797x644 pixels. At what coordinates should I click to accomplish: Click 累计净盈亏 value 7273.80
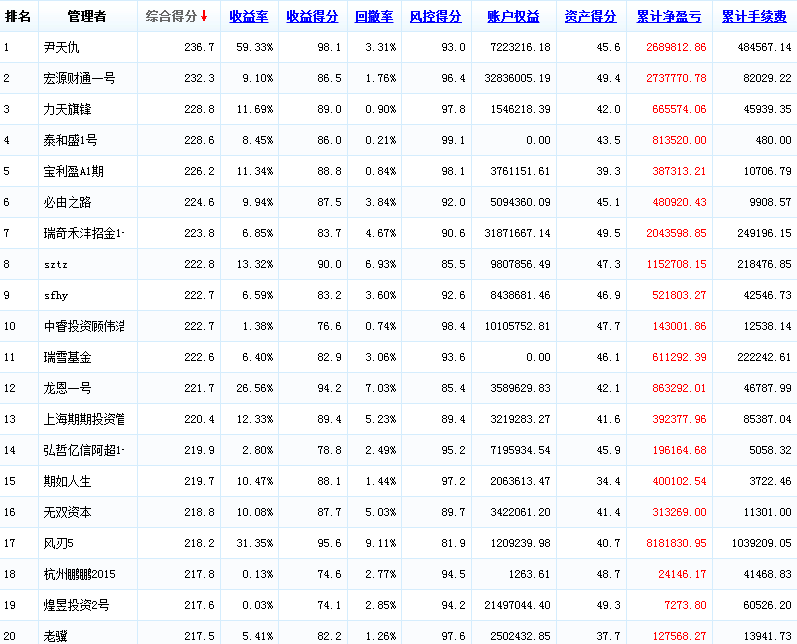[x=685, y=605]
